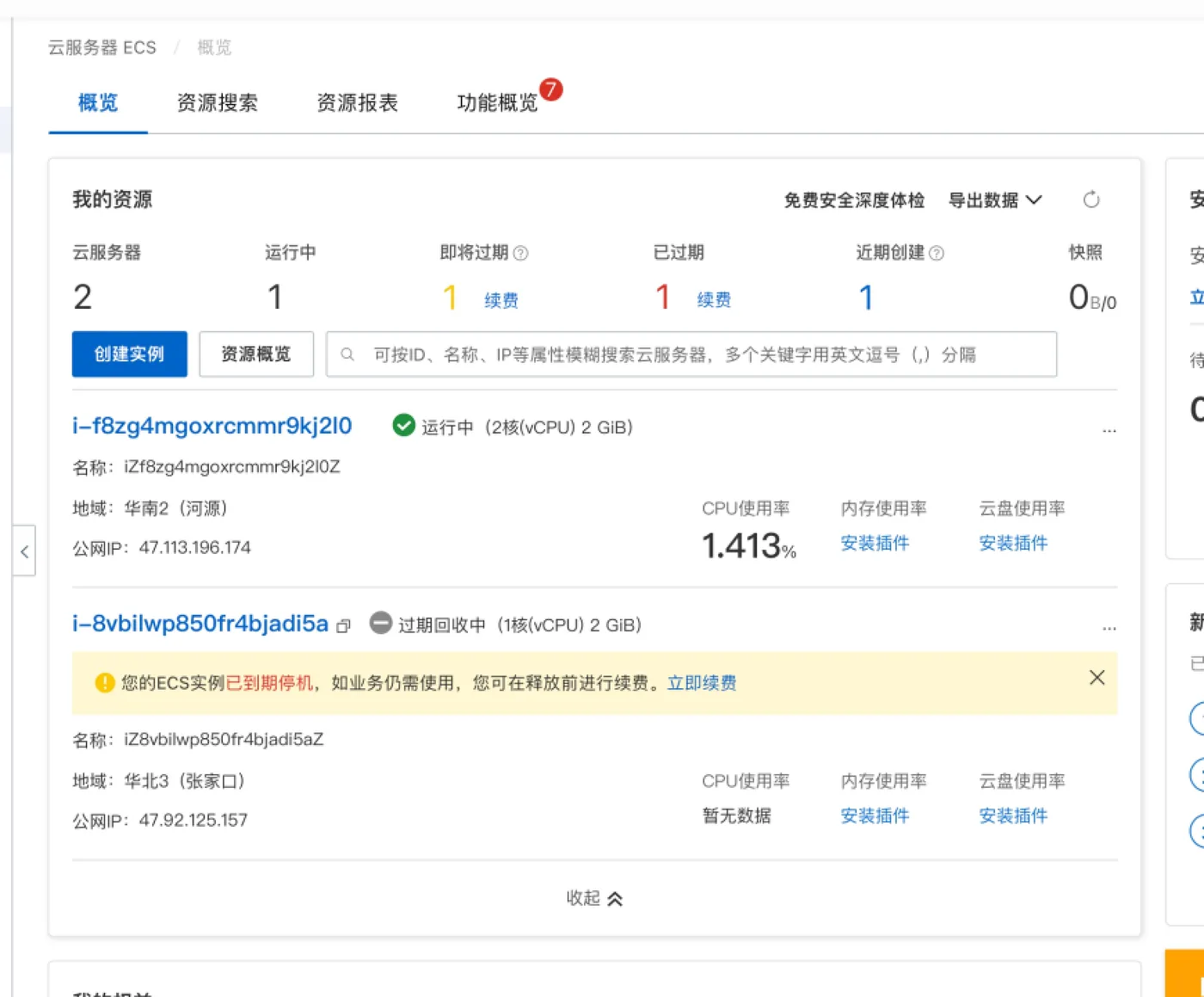Click name iZf8zg4mgoxrcmmr9kj2l0Z
This screenshot has width=1204, height=997.
[x=232, y=467]
